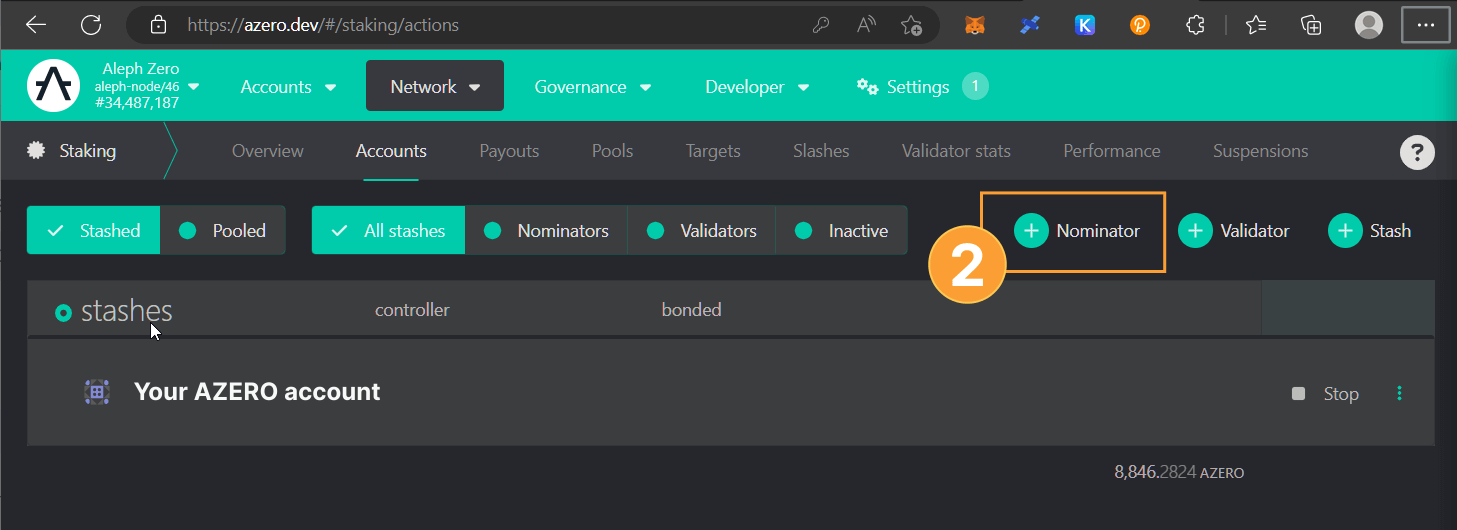Switch to the Targets tab
1457x530 pixels.
coord(713,151)
